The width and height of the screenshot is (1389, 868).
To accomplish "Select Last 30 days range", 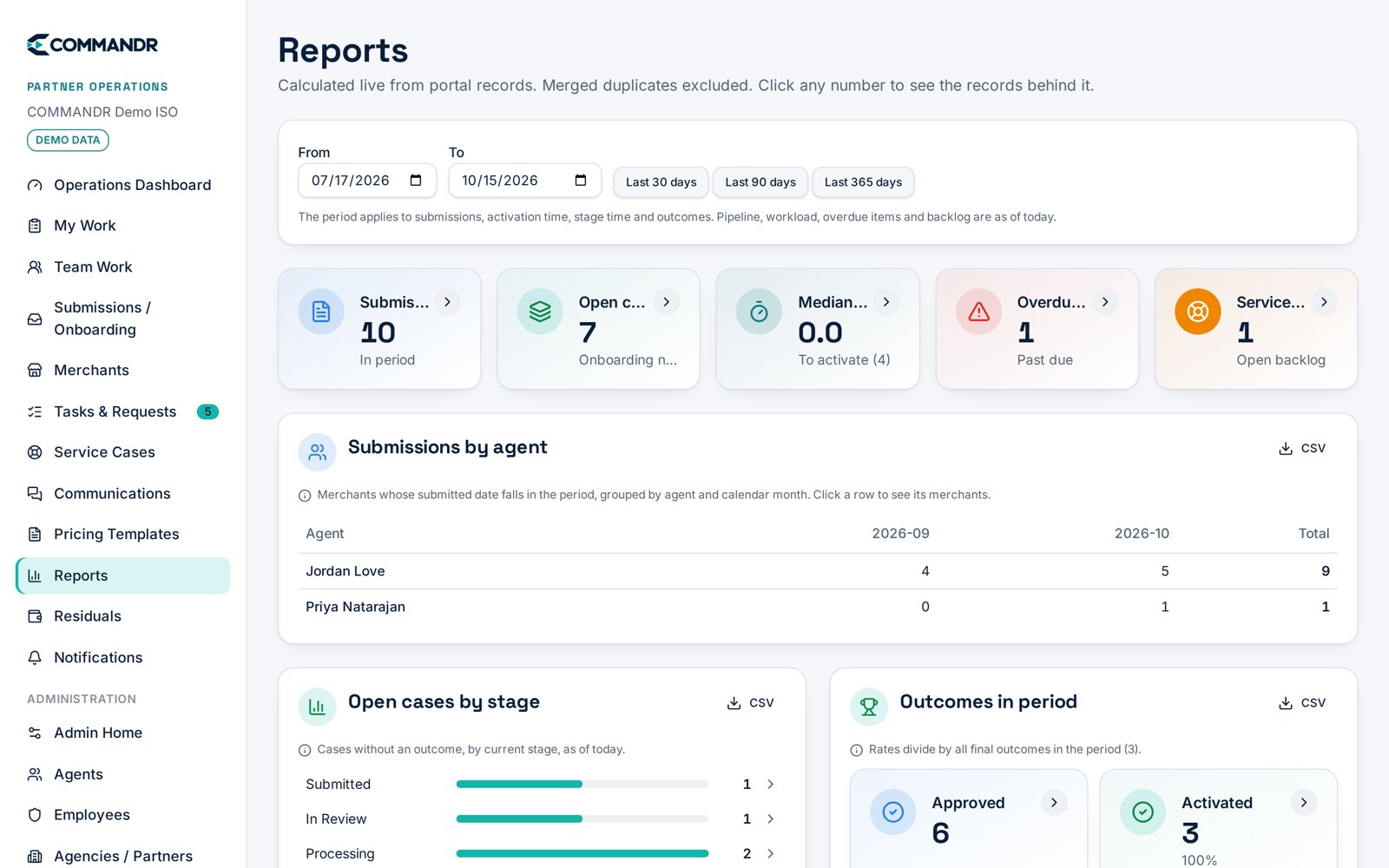I will pos(661,182).
